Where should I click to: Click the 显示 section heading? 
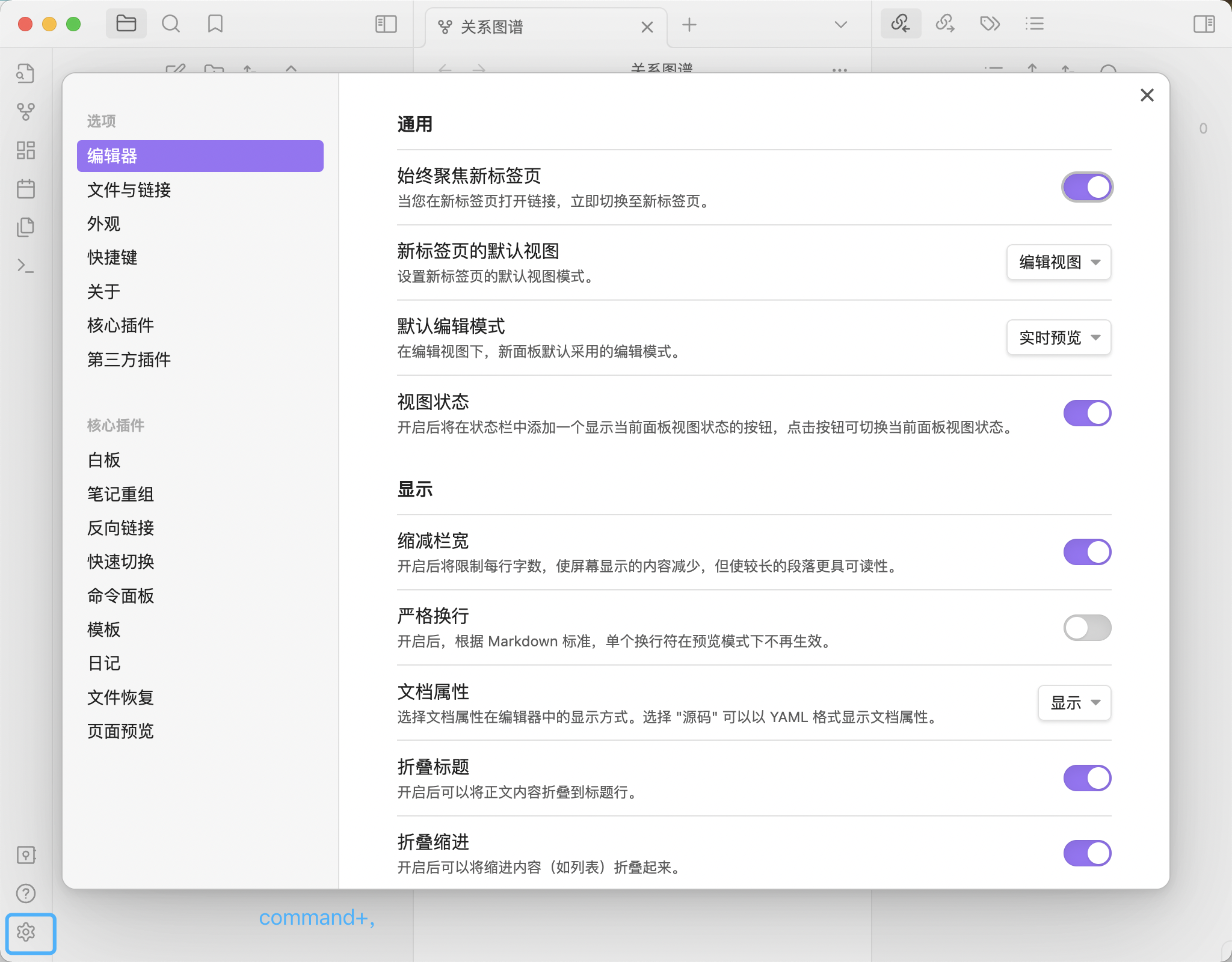[x=415, y=489]
